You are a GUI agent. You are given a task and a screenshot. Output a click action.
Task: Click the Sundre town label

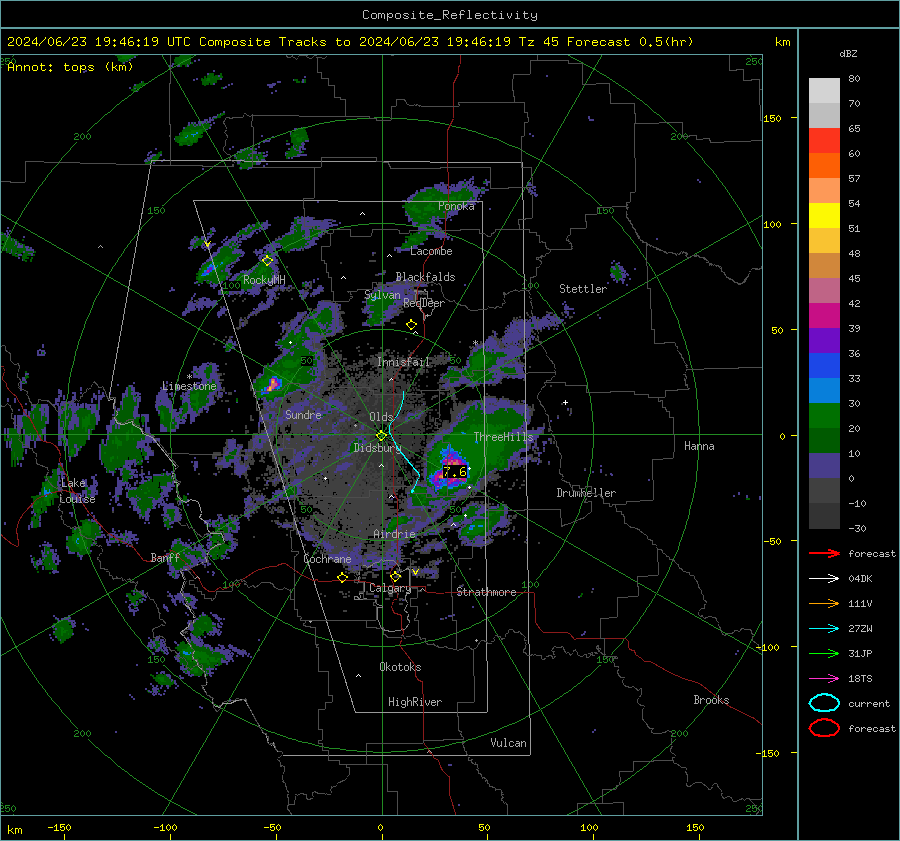click(303, 414)
